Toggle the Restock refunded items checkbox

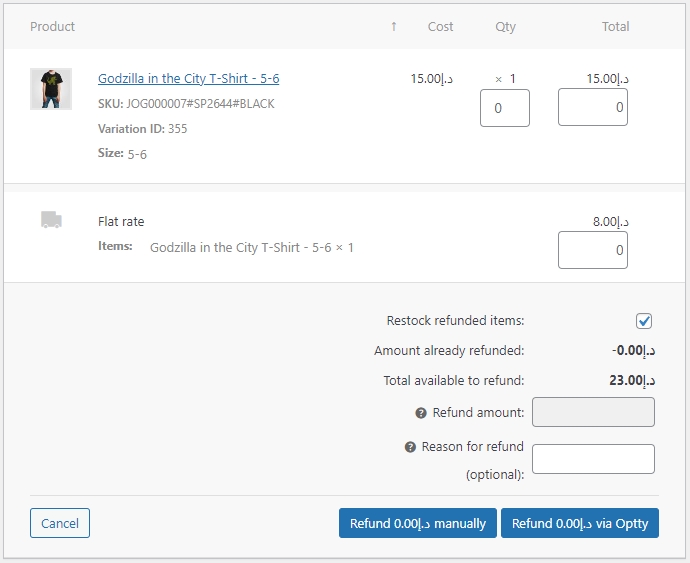click(644, 321)
